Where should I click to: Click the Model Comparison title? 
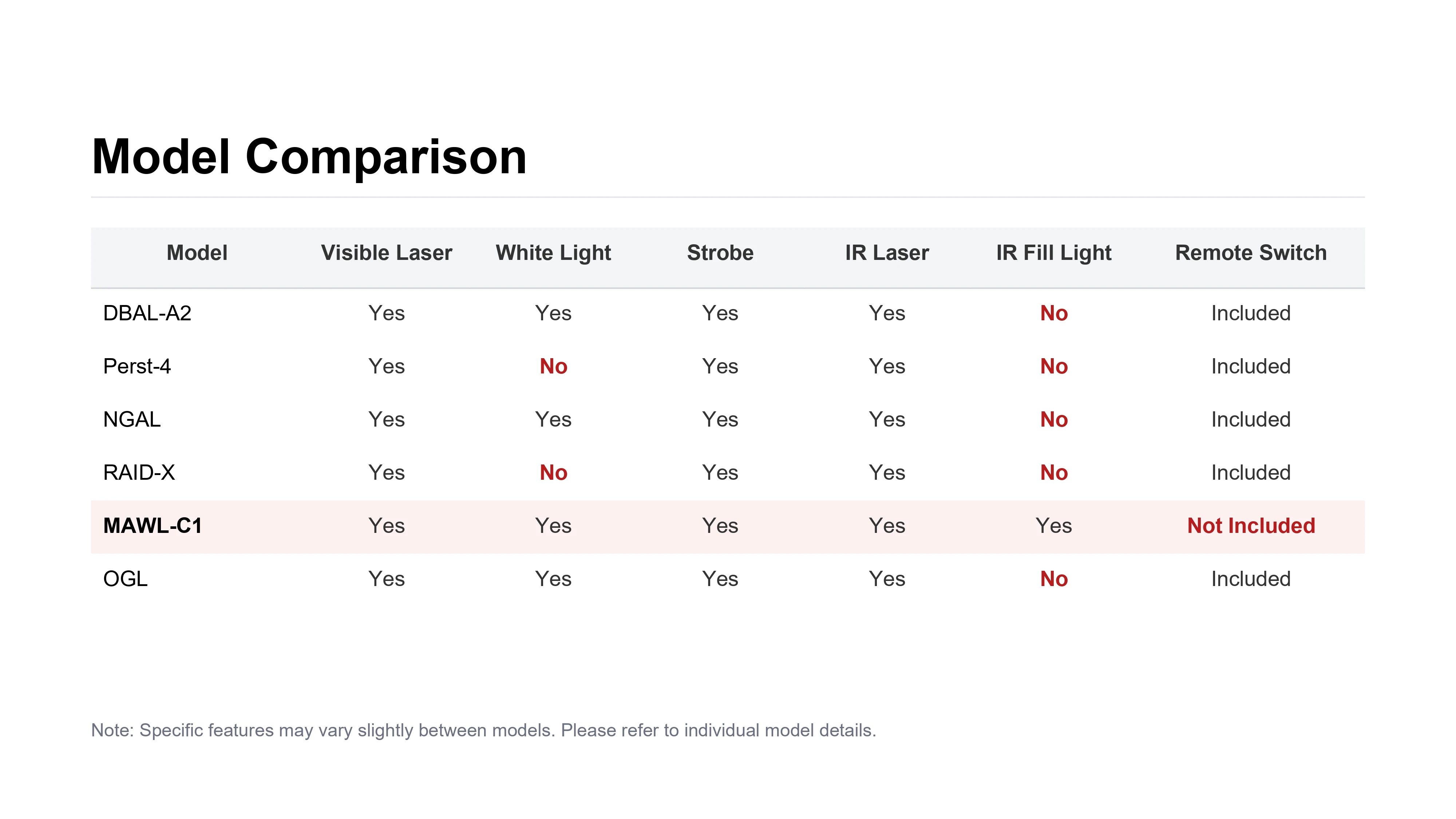pos(309,157)
